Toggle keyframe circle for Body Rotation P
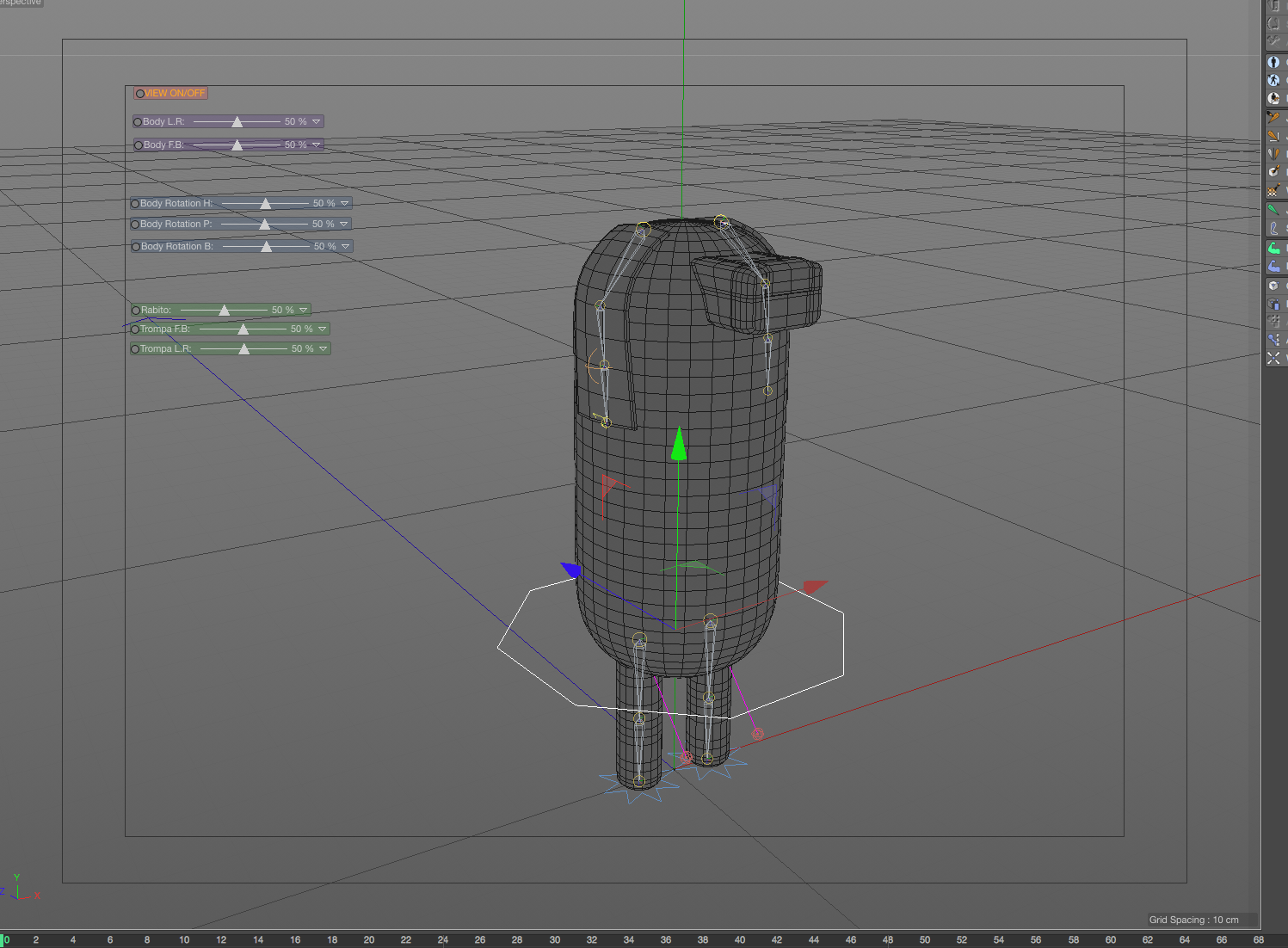The height and width of the screenshot is (948, 1288). tap(135, 225)
